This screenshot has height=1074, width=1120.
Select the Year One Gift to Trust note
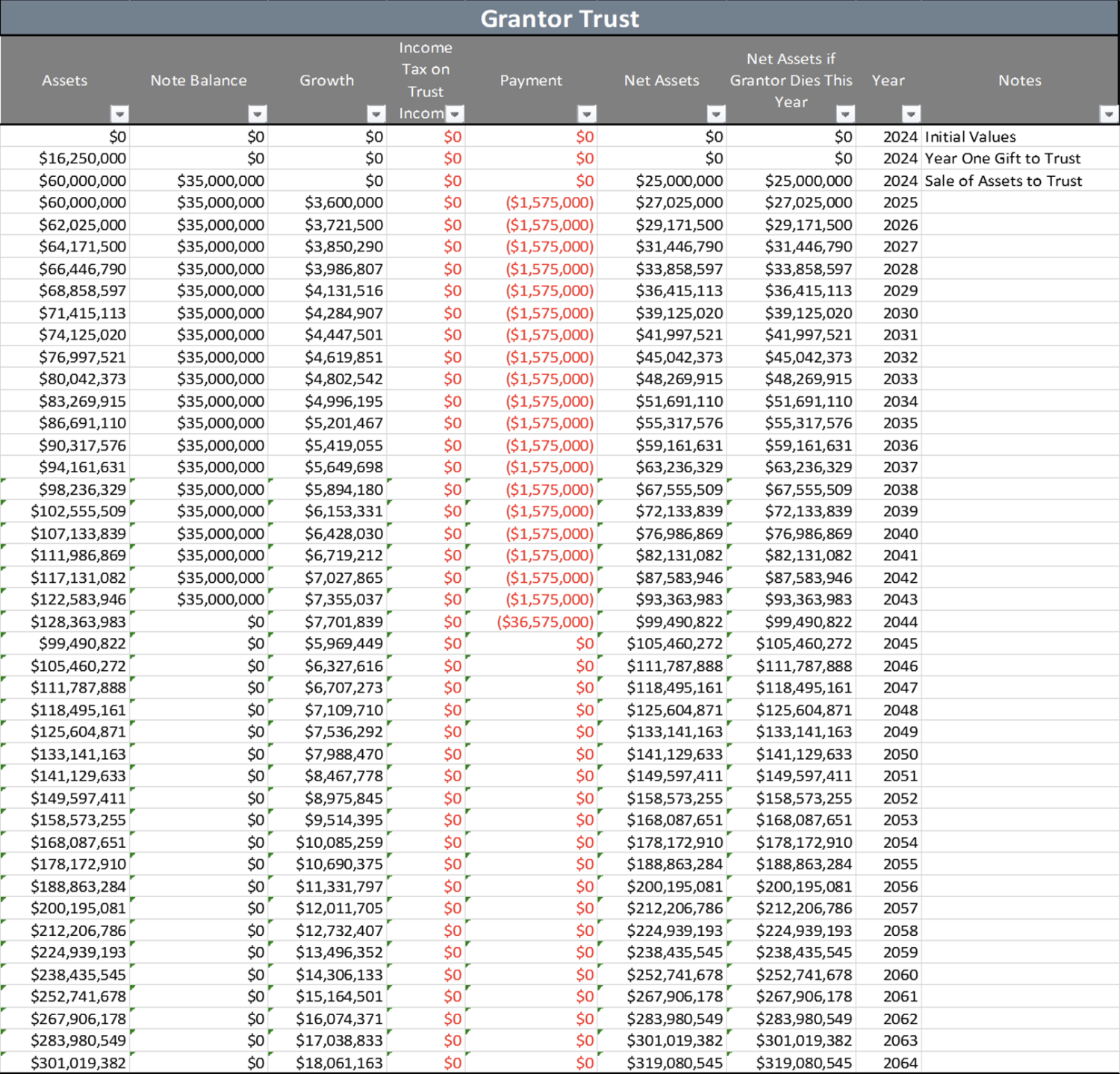[x=1002, y=158]
